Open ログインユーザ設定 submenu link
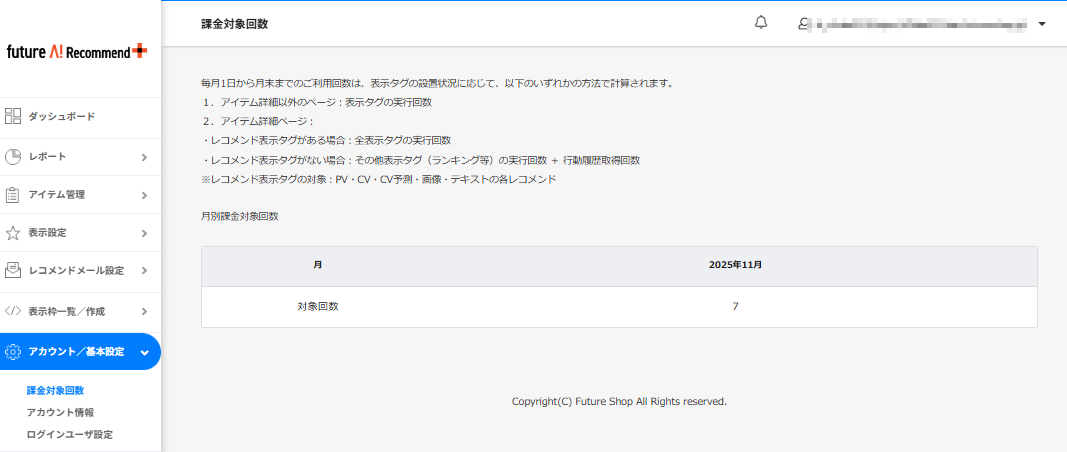The height and width of the screenshot is (452, 1067). pos(69,434)
